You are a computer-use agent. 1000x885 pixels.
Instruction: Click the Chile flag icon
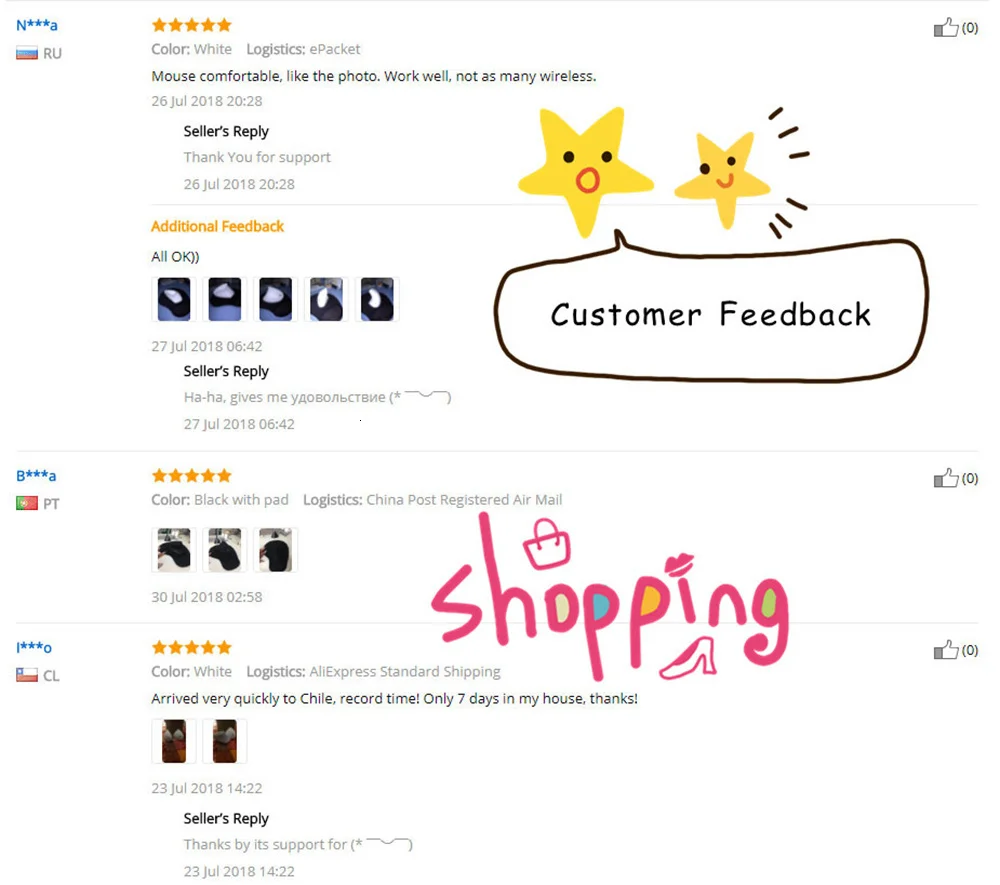coord(27,675)
